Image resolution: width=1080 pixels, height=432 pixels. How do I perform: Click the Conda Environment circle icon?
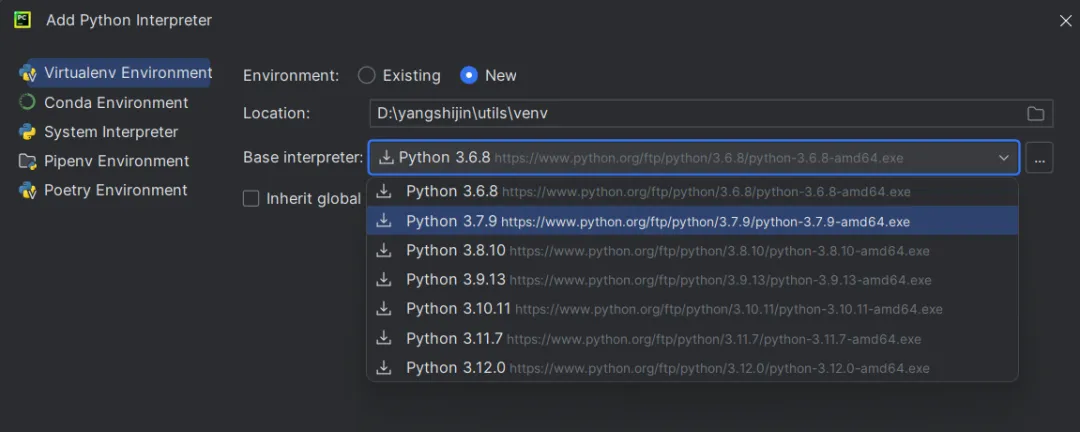coord(28,102)
